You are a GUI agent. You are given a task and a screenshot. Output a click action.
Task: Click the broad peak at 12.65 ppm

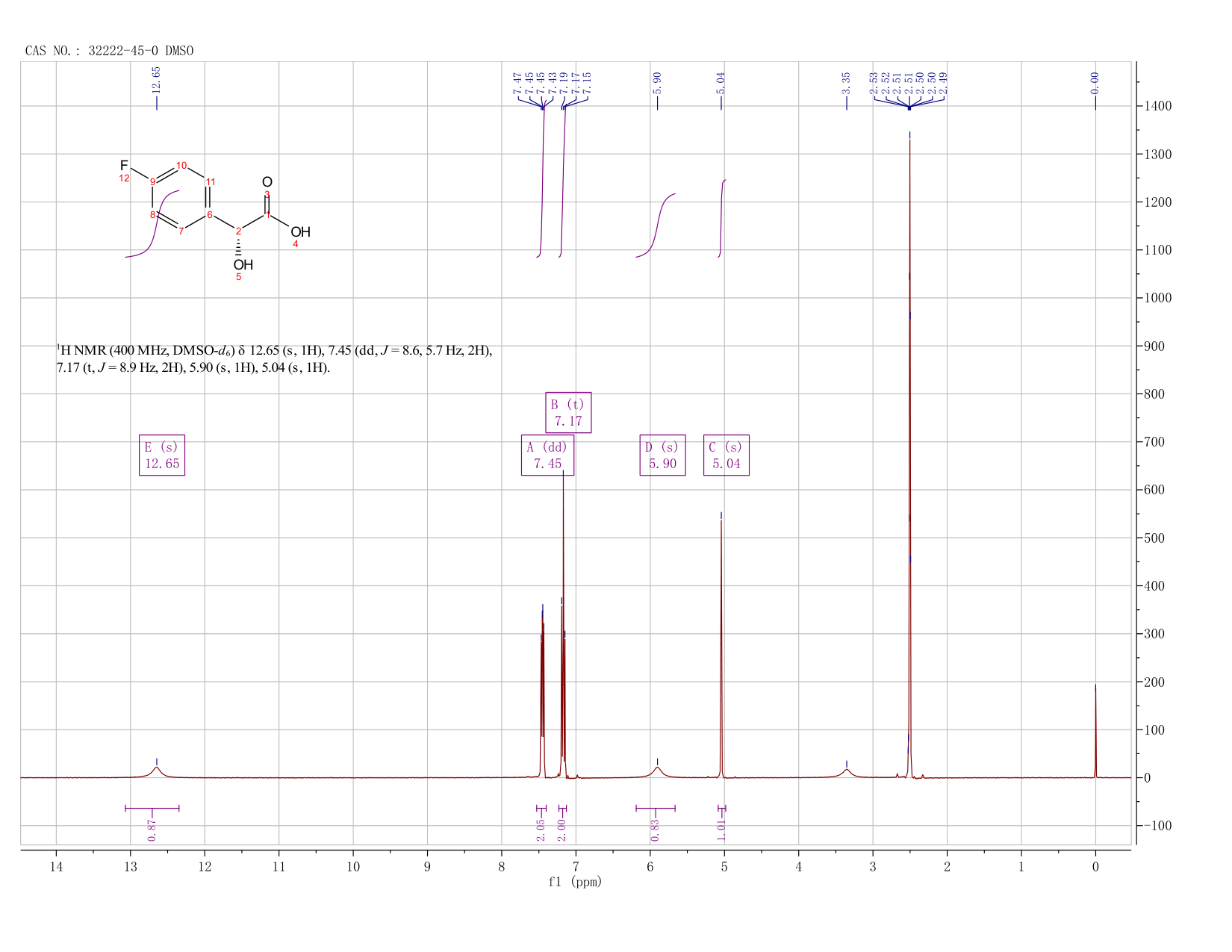[x=156, y=771]
